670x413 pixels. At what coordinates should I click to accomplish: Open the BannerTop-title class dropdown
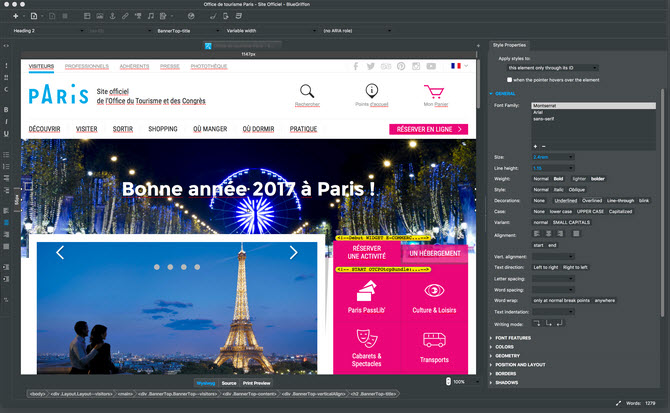click(x=187, y=31)
